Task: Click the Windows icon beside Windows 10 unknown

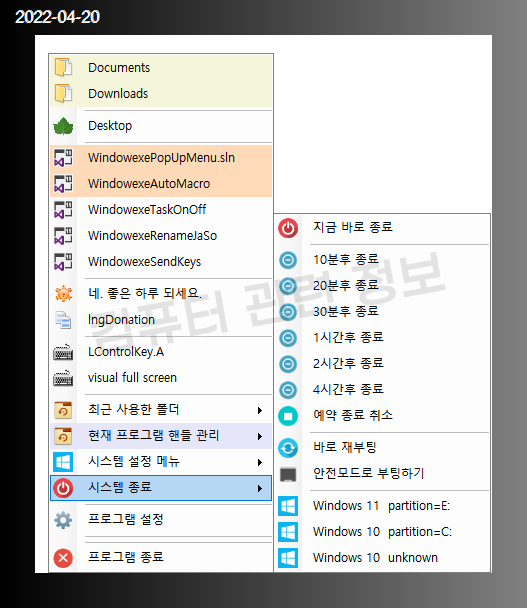Action: 288,558
